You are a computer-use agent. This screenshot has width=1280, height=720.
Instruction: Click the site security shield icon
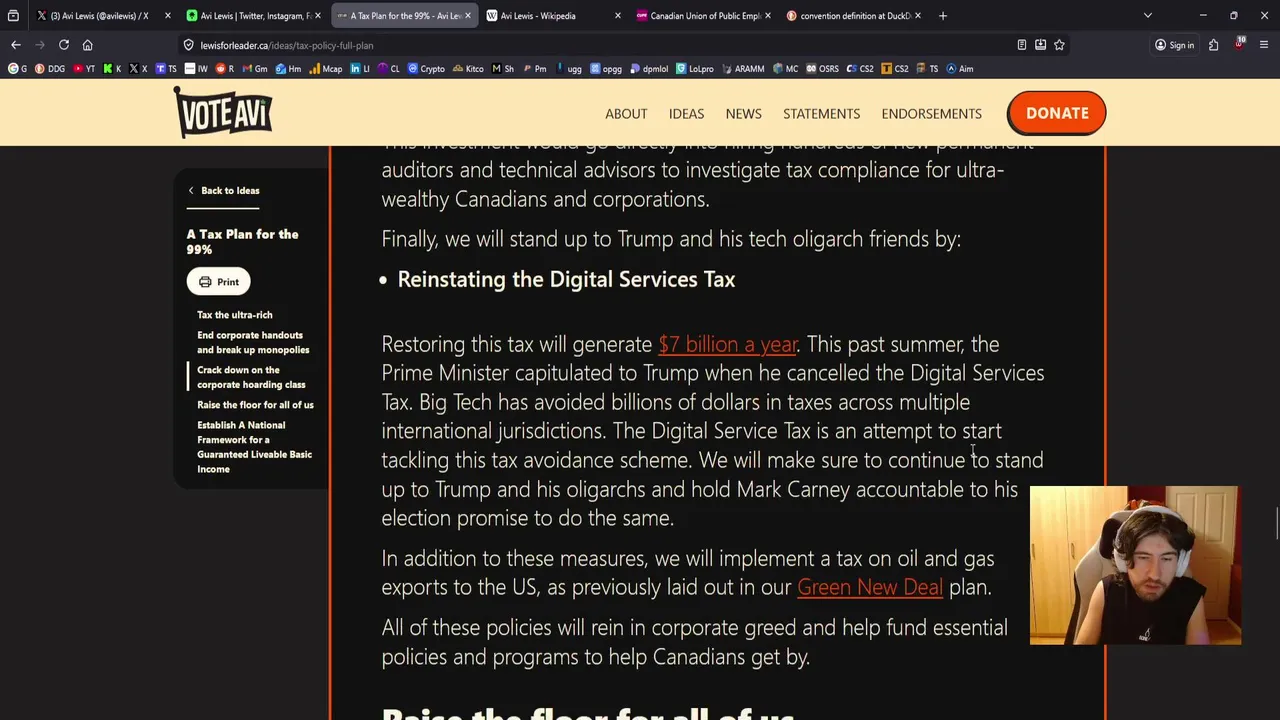click(188, 45)
